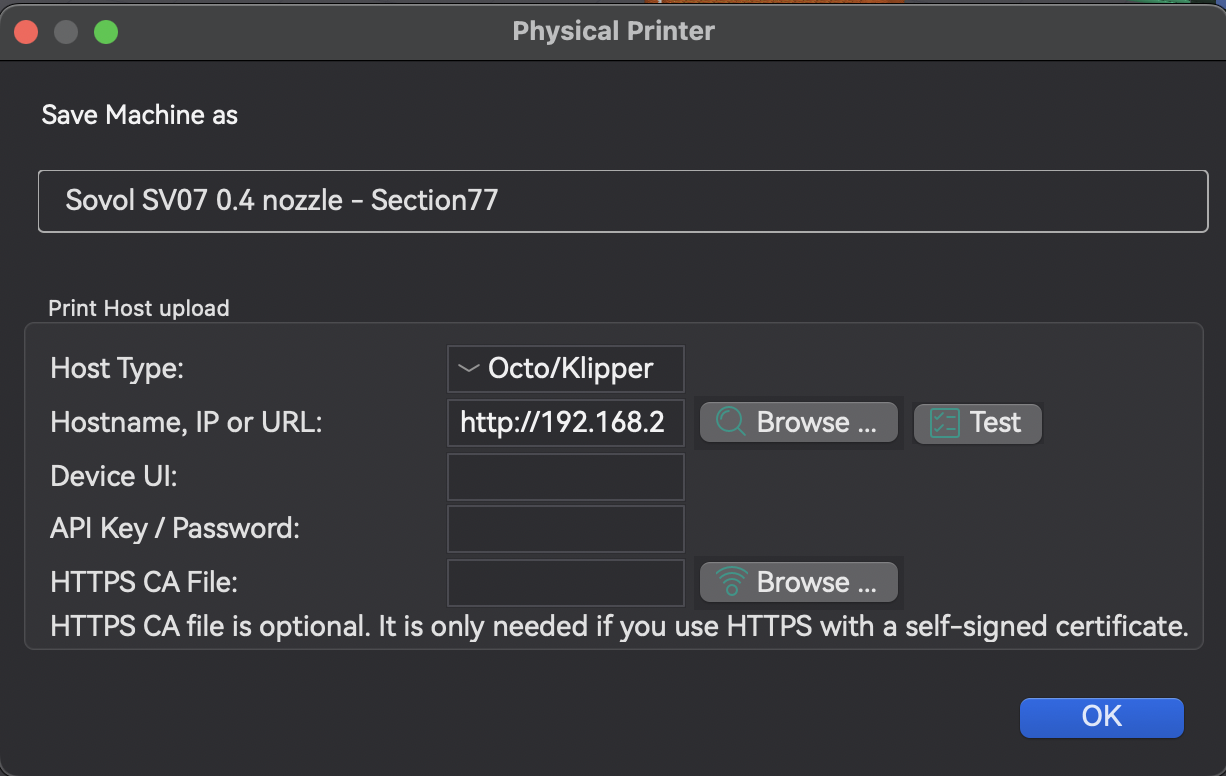Click the Physical Printer title bar
The height and width of the screenshot is (776, 1226).
coord(613,31)
